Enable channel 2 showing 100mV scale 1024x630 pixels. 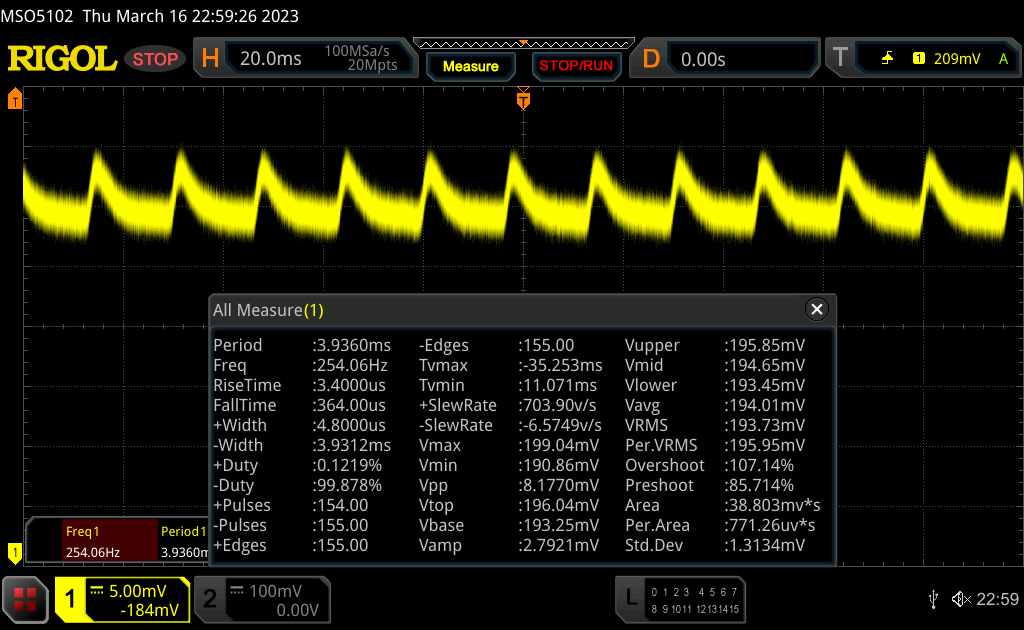click(210, 599)
